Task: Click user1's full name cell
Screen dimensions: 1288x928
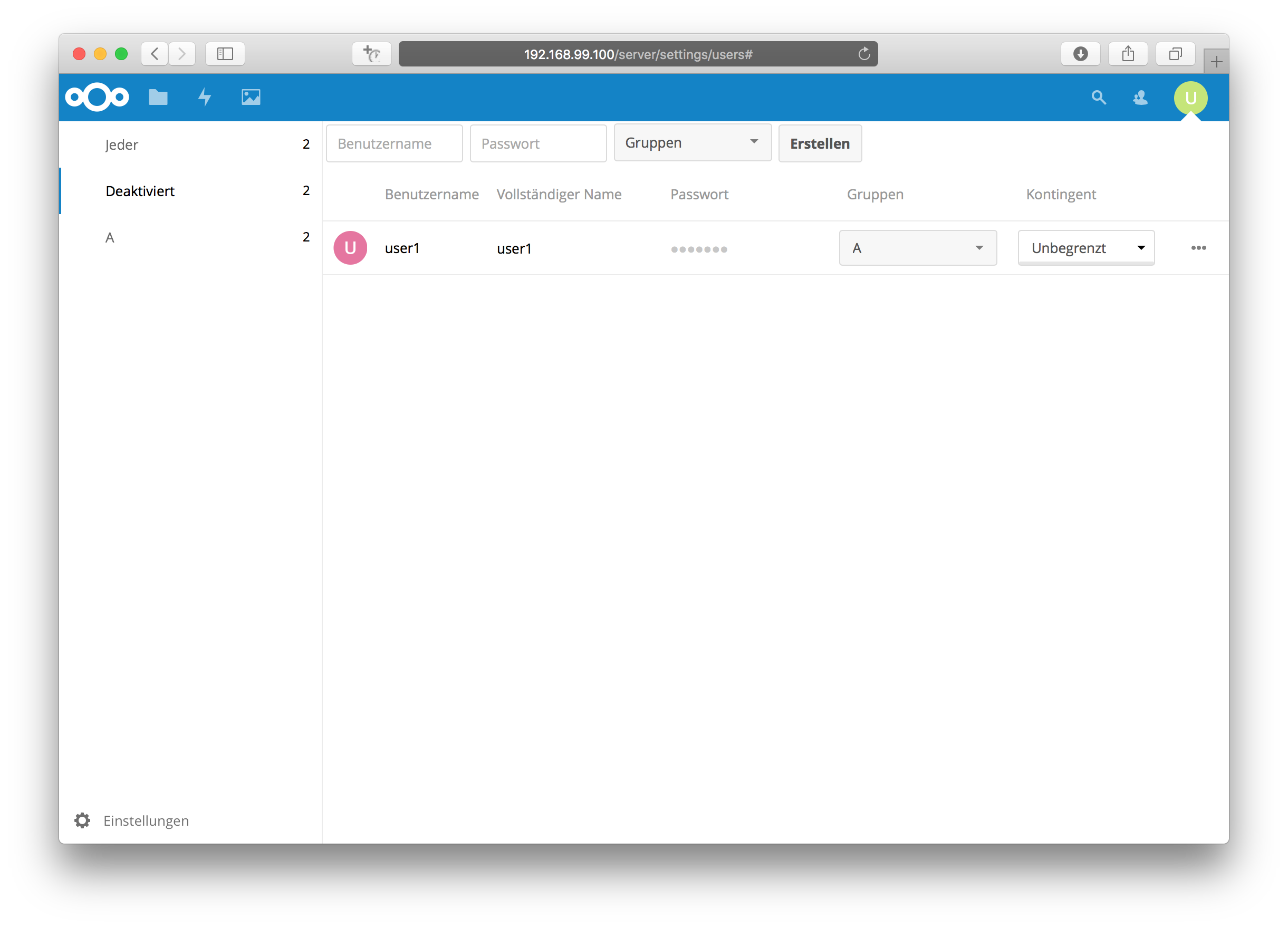Action: (514, 248)
